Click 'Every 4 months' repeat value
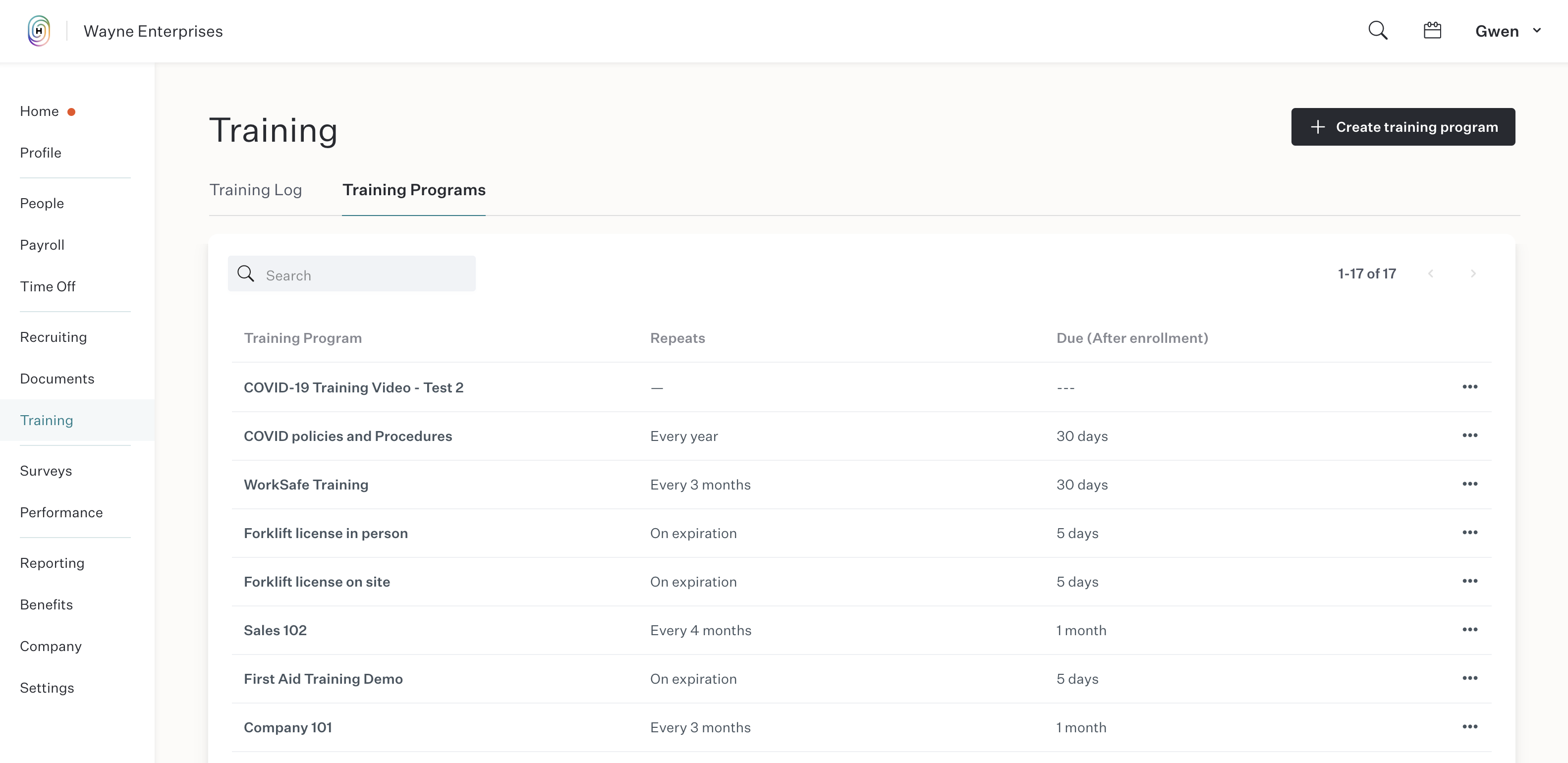1568x763 pixels. (701, 630)
